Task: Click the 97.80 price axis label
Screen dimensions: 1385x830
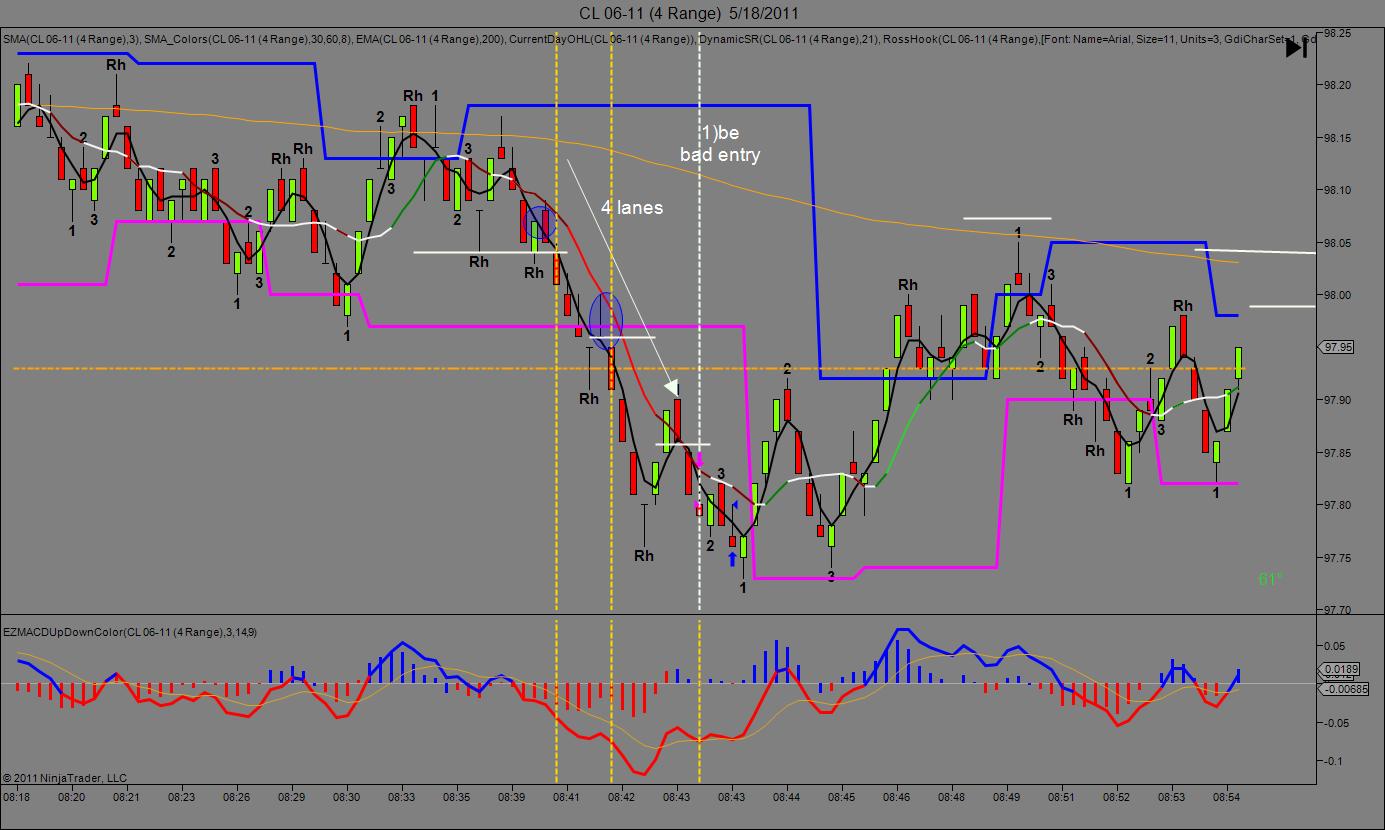Action: point(1338,505)
